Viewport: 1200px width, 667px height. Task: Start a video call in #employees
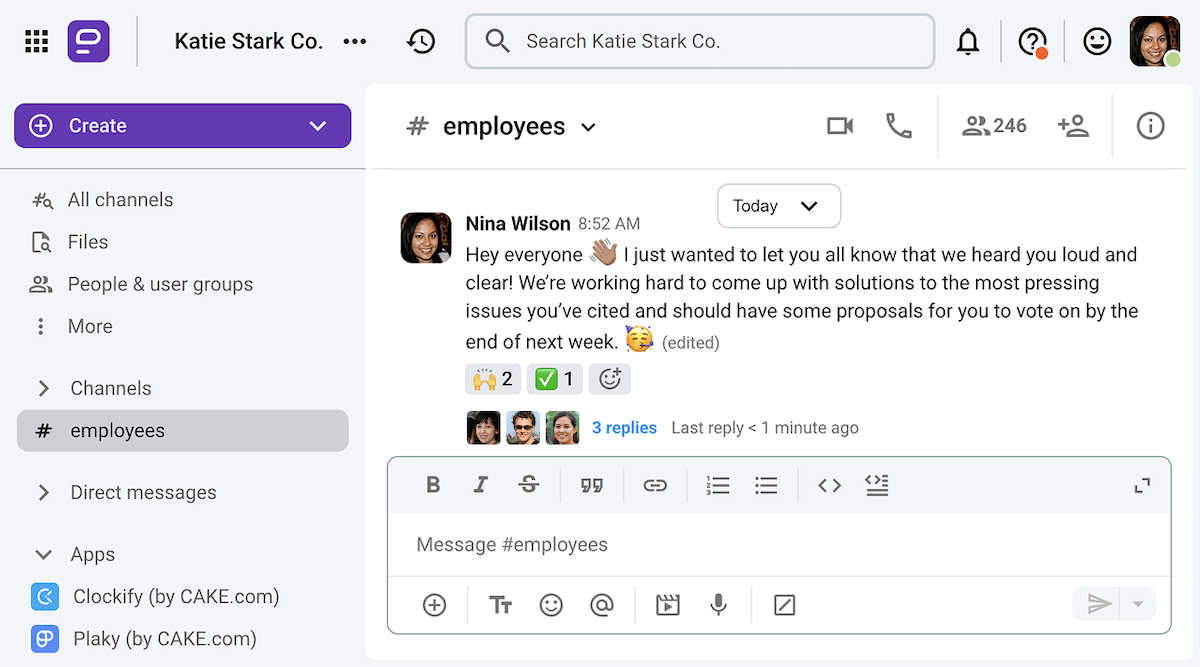840,125
